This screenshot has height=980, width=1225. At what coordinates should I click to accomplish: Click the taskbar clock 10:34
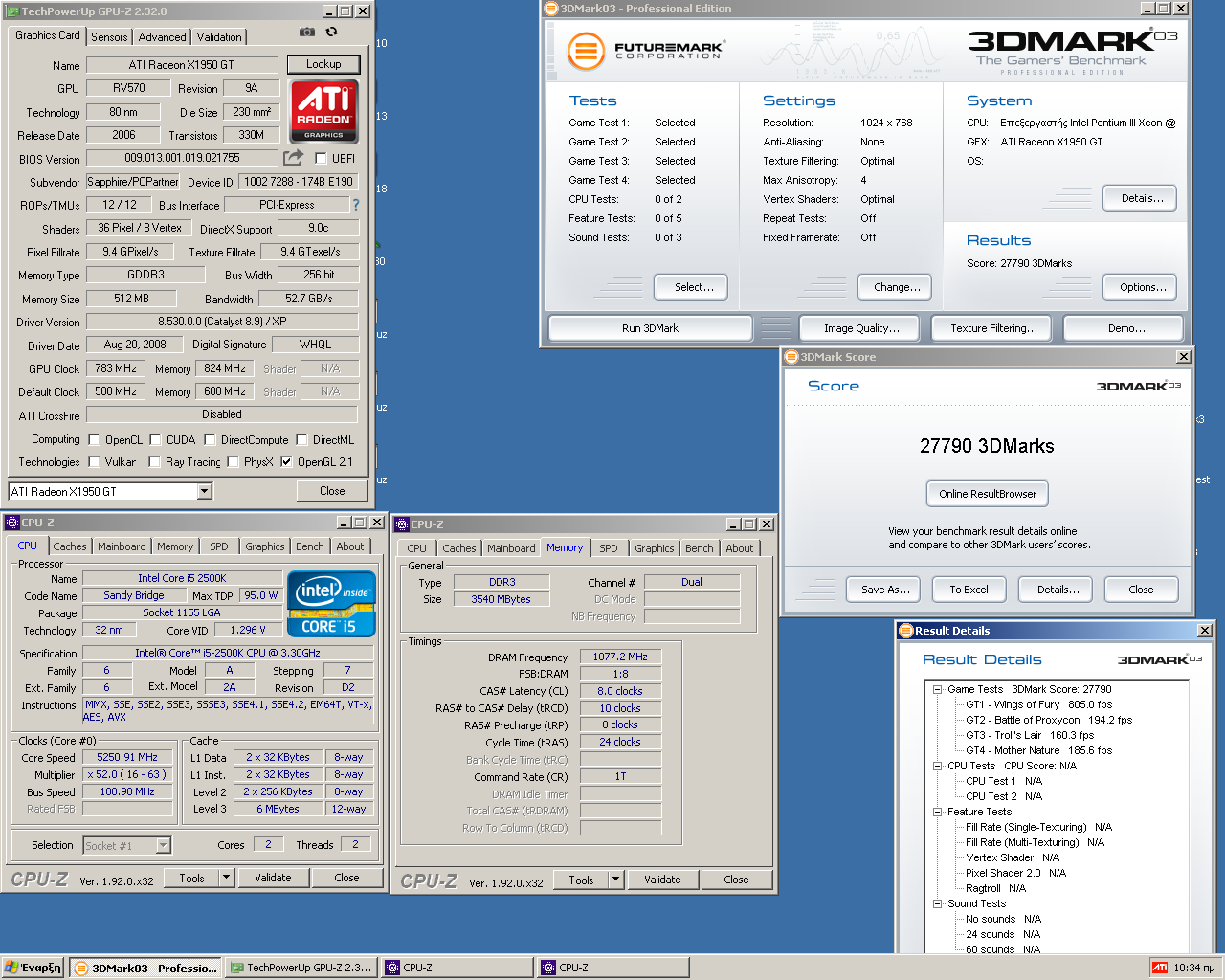pyautogui.click(x=1194, y=968)
